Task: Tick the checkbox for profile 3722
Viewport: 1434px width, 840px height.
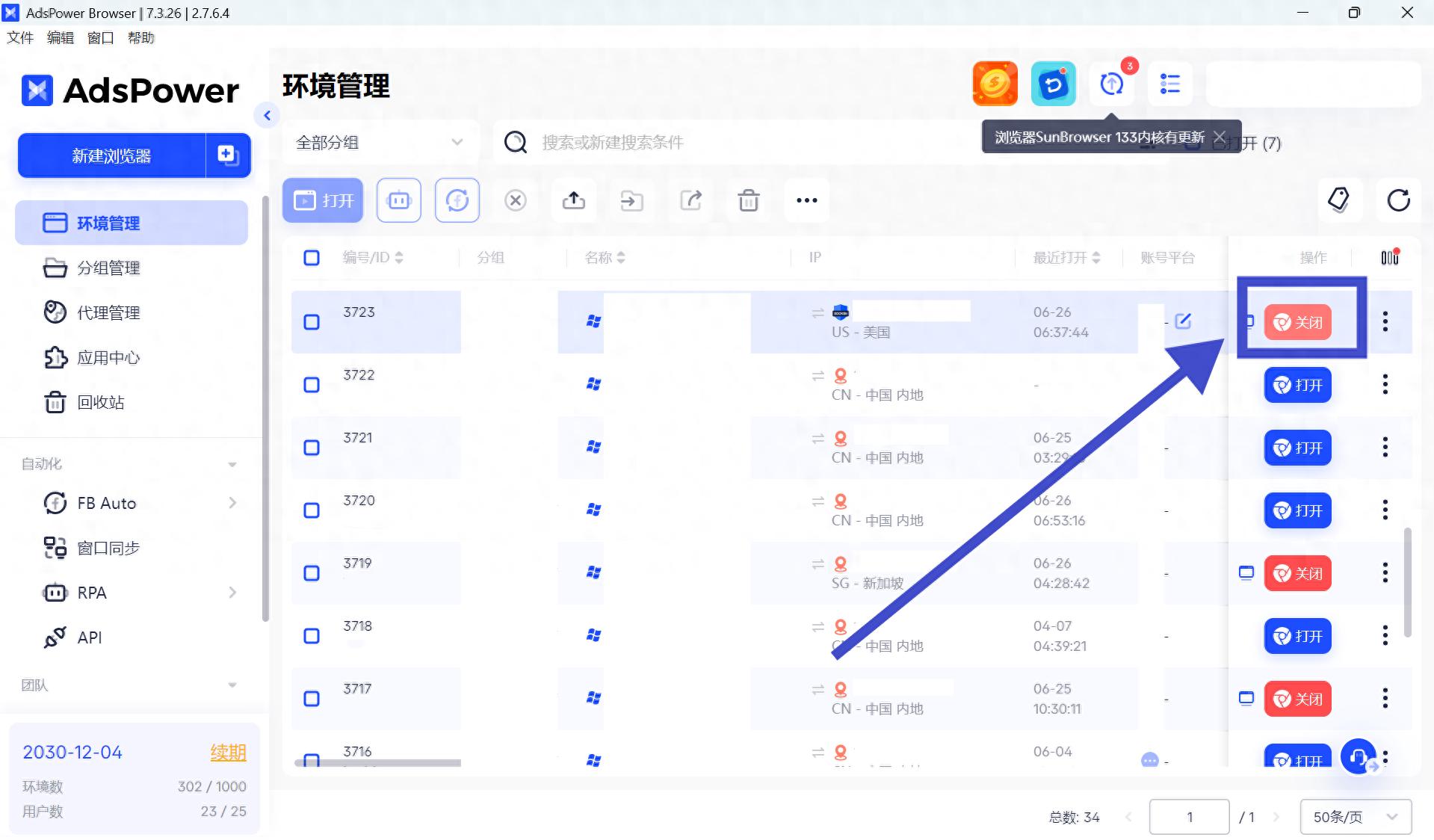Action: click(x=312, y=385)
